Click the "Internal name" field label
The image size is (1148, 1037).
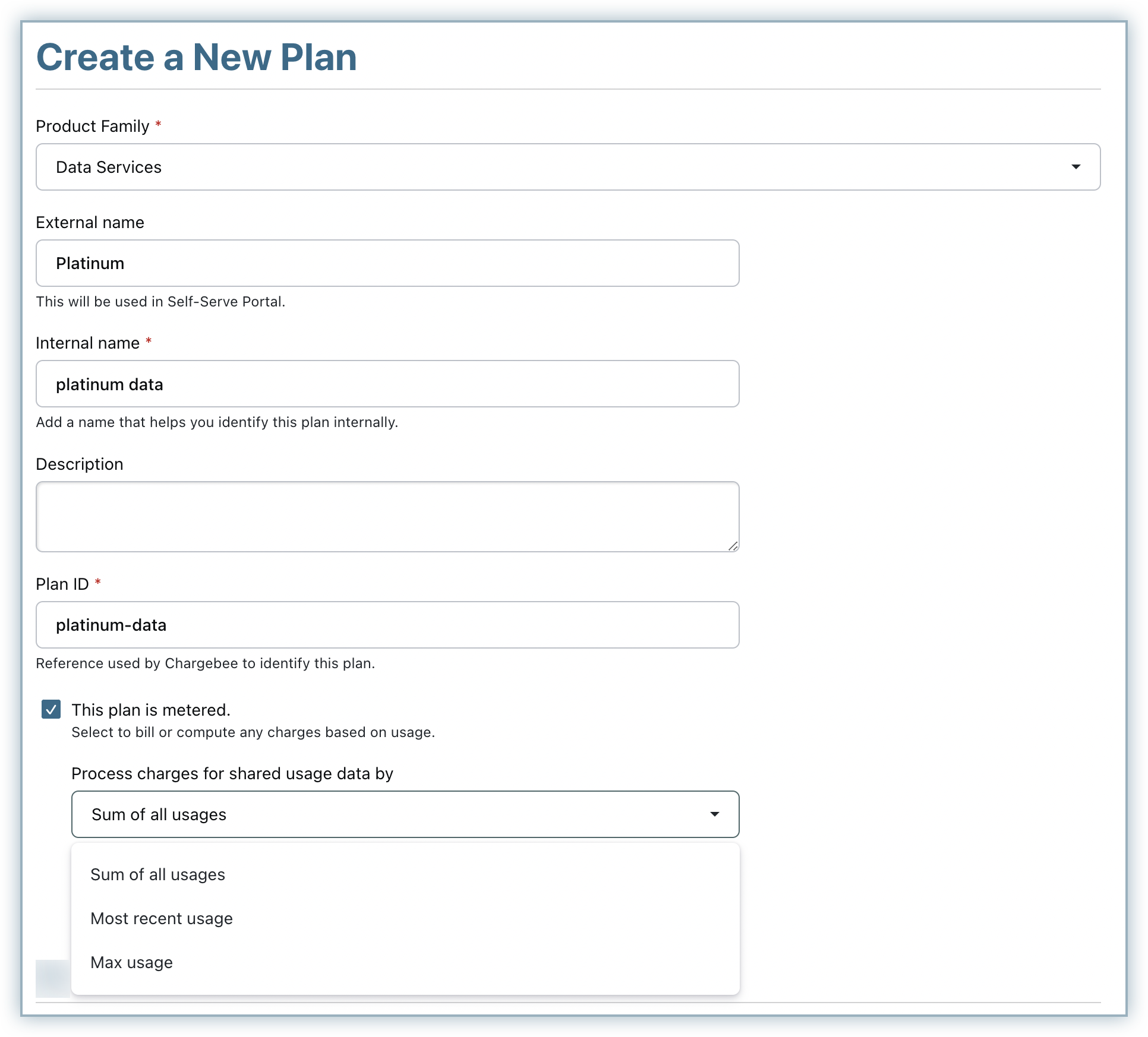point(88,343)
